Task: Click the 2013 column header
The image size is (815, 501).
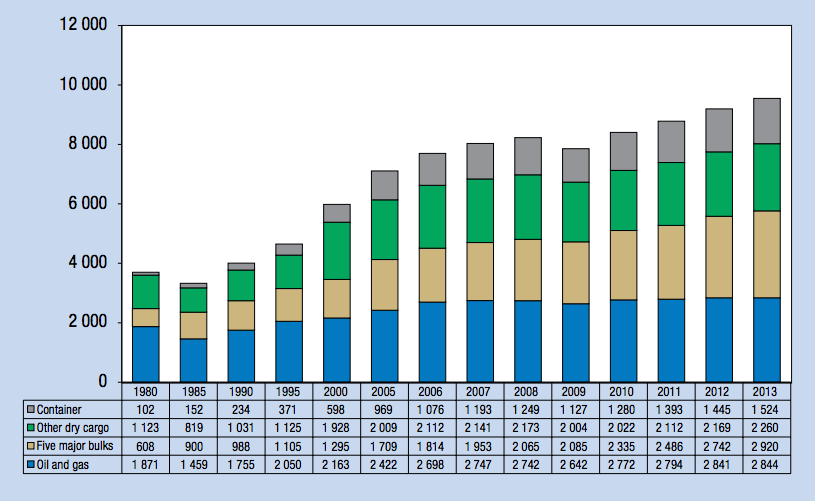Action: [765, 392]
